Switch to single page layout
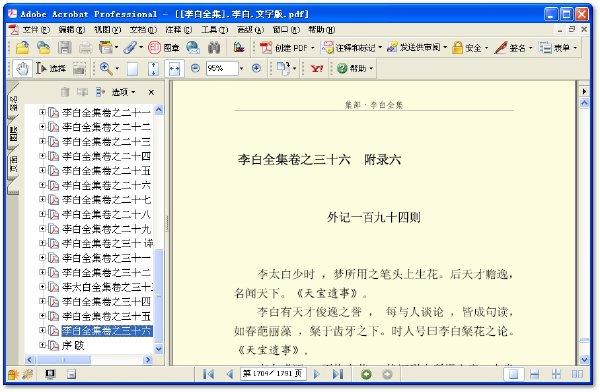600x392 pixels. [x=514, y=374]
